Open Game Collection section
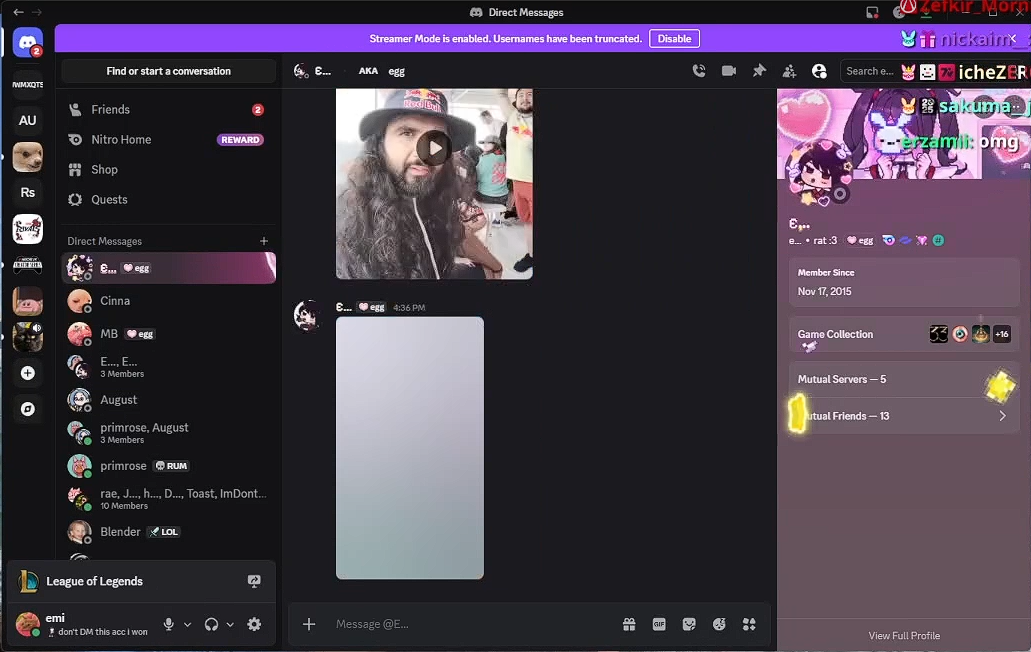The image size is (1031, 652). (905, 336)
